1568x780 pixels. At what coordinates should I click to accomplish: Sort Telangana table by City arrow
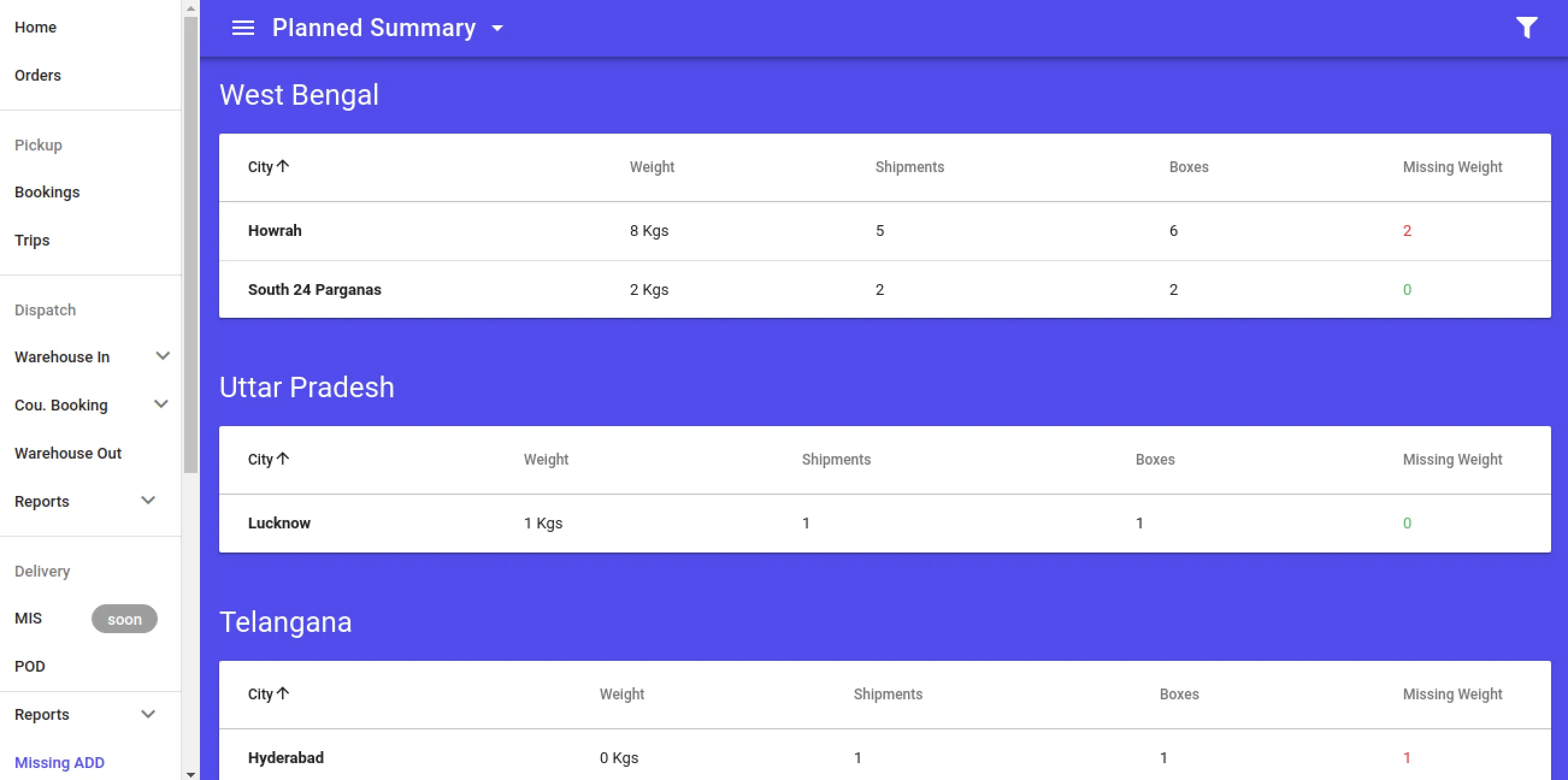(282, 693)
